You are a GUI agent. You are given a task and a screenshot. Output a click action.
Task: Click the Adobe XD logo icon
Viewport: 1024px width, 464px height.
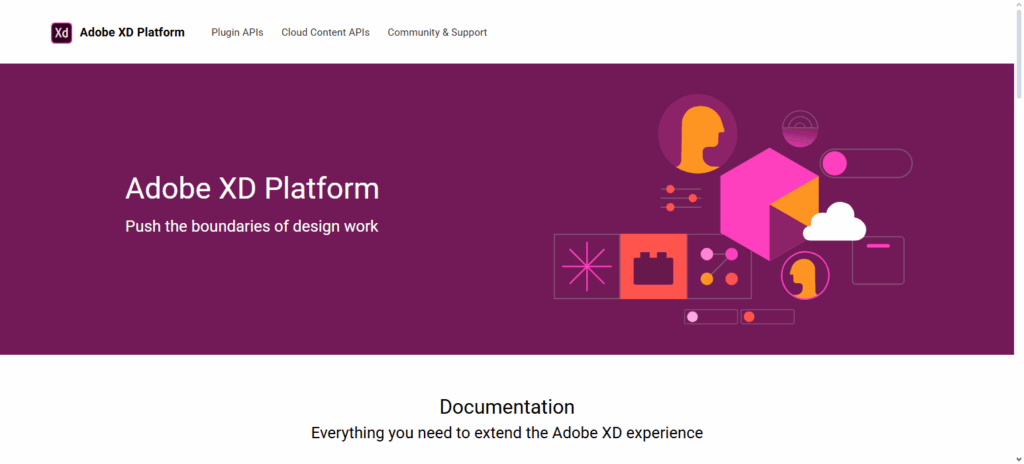point(62,33)
